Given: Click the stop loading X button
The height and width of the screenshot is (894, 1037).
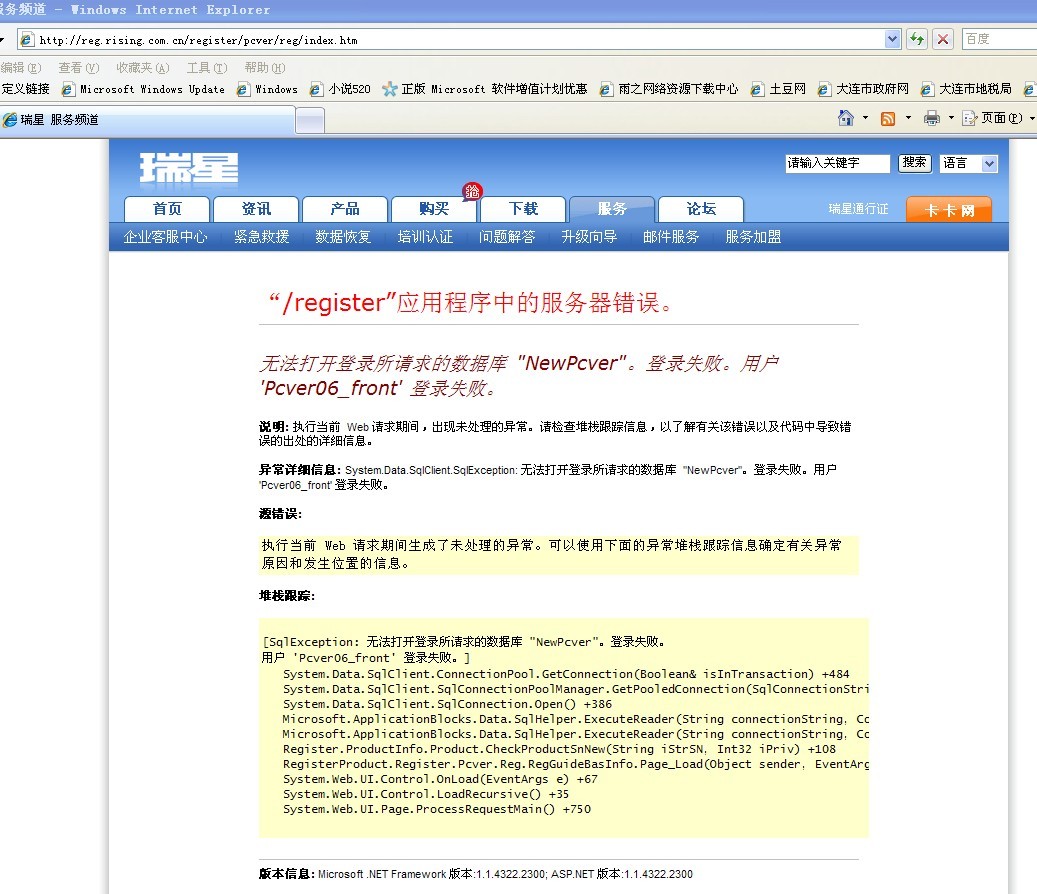Looking at the screenshot, I should click(943, 40).
